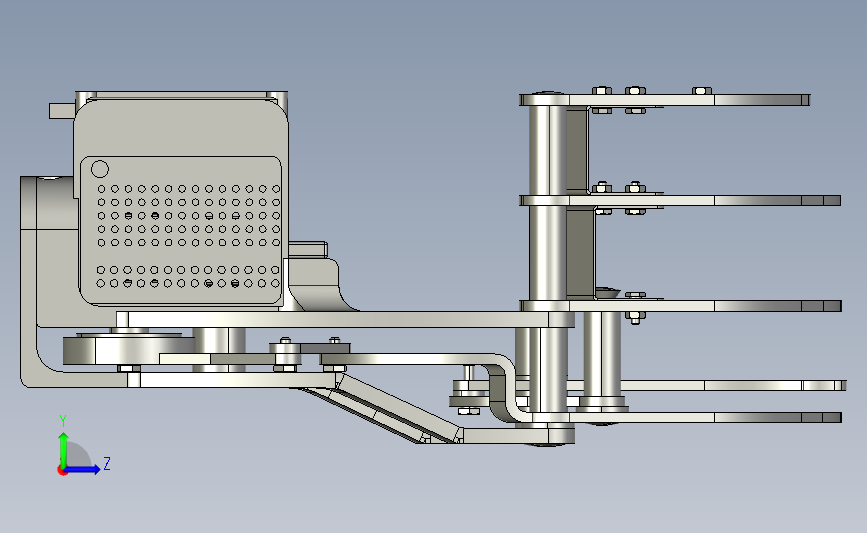Pick the lone hex nut on the top arm plate
This screenshot has width=867, height=533.
pyautogui.click(x=702, y=91)
